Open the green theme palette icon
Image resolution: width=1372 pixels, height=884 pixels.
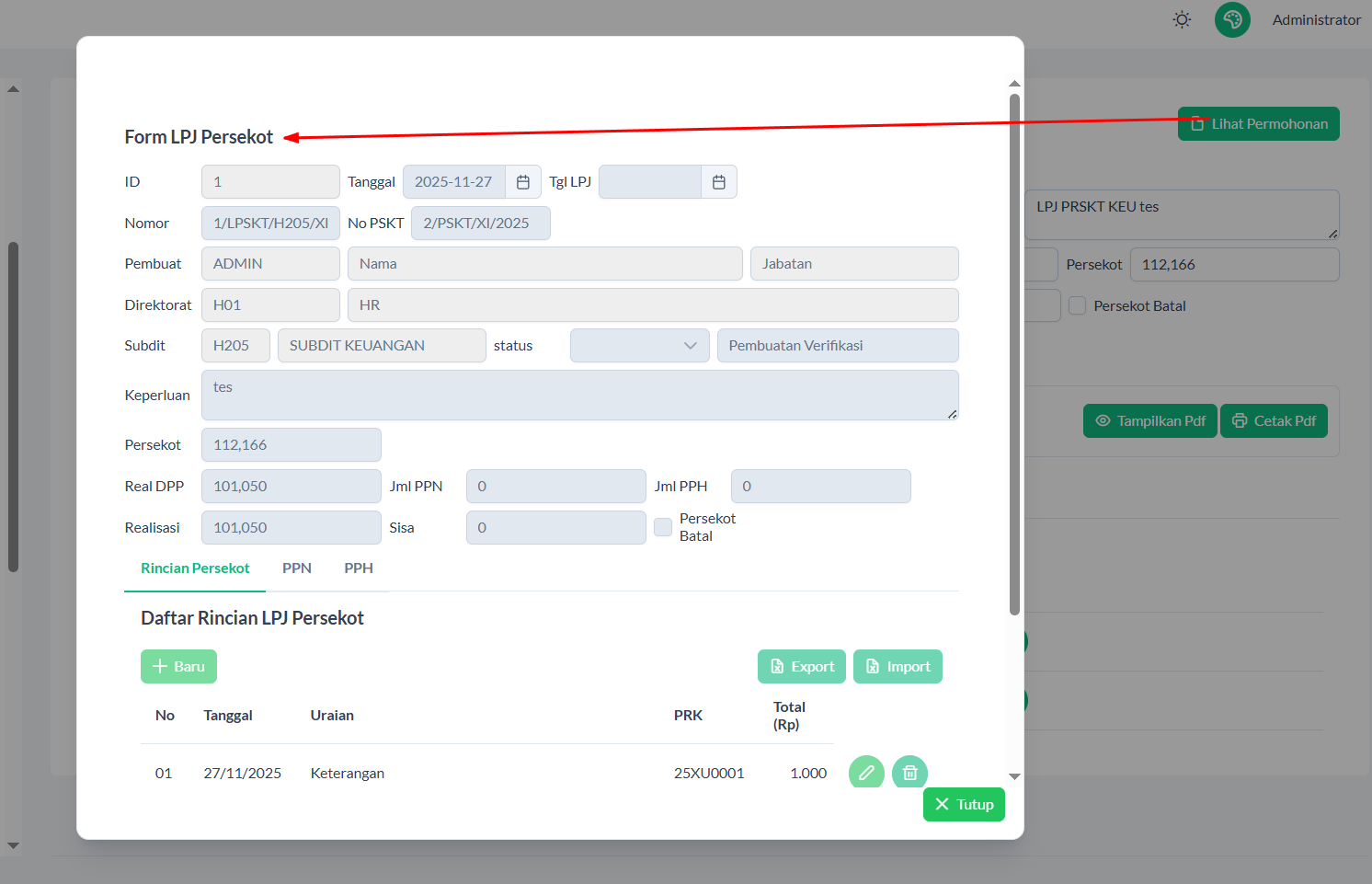click(x=1232, y=19)
